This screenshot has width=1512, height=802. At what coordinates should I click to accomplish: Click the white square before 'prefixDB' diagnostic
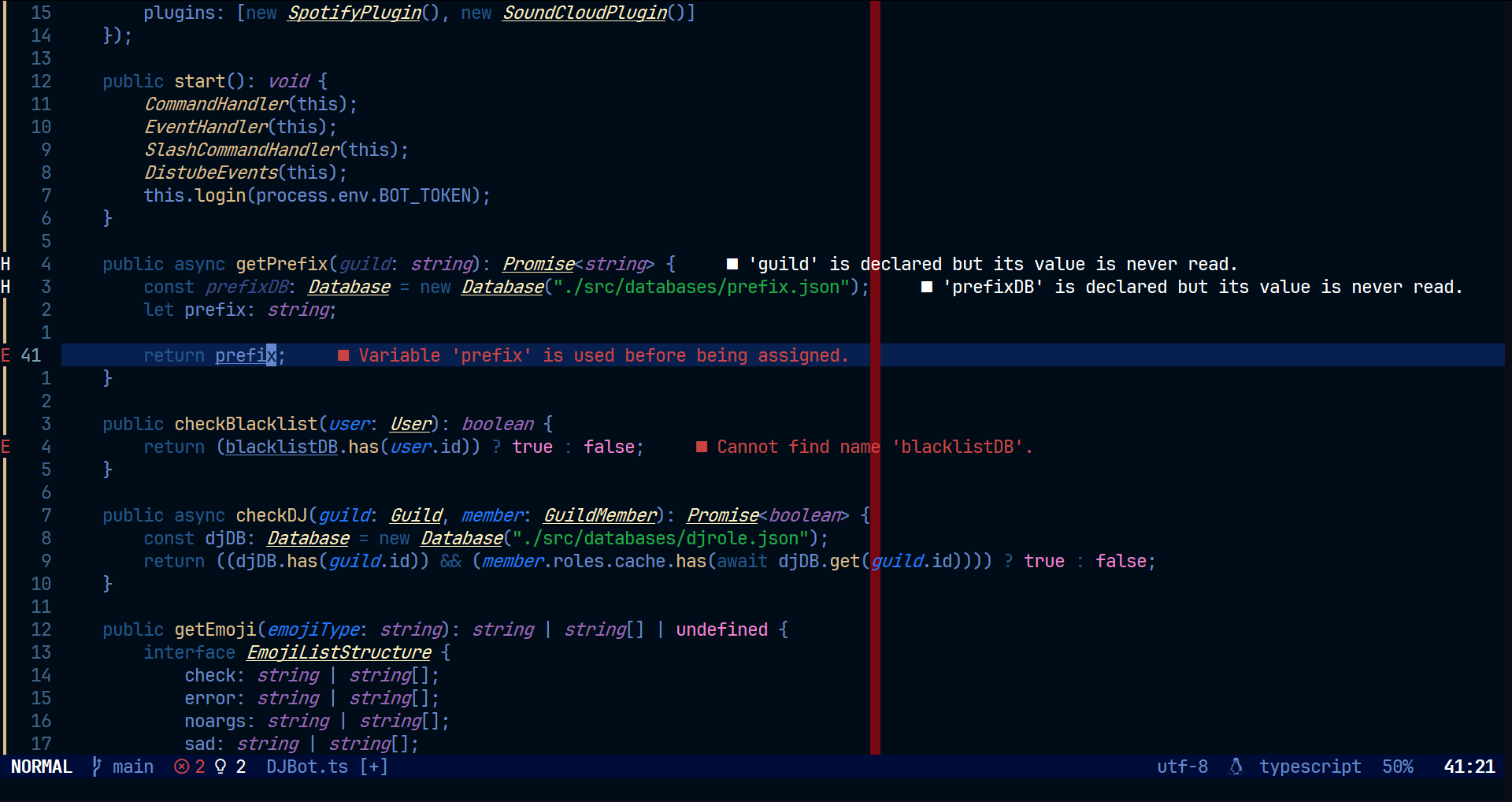pyautogui.click(x=927, y=287)
